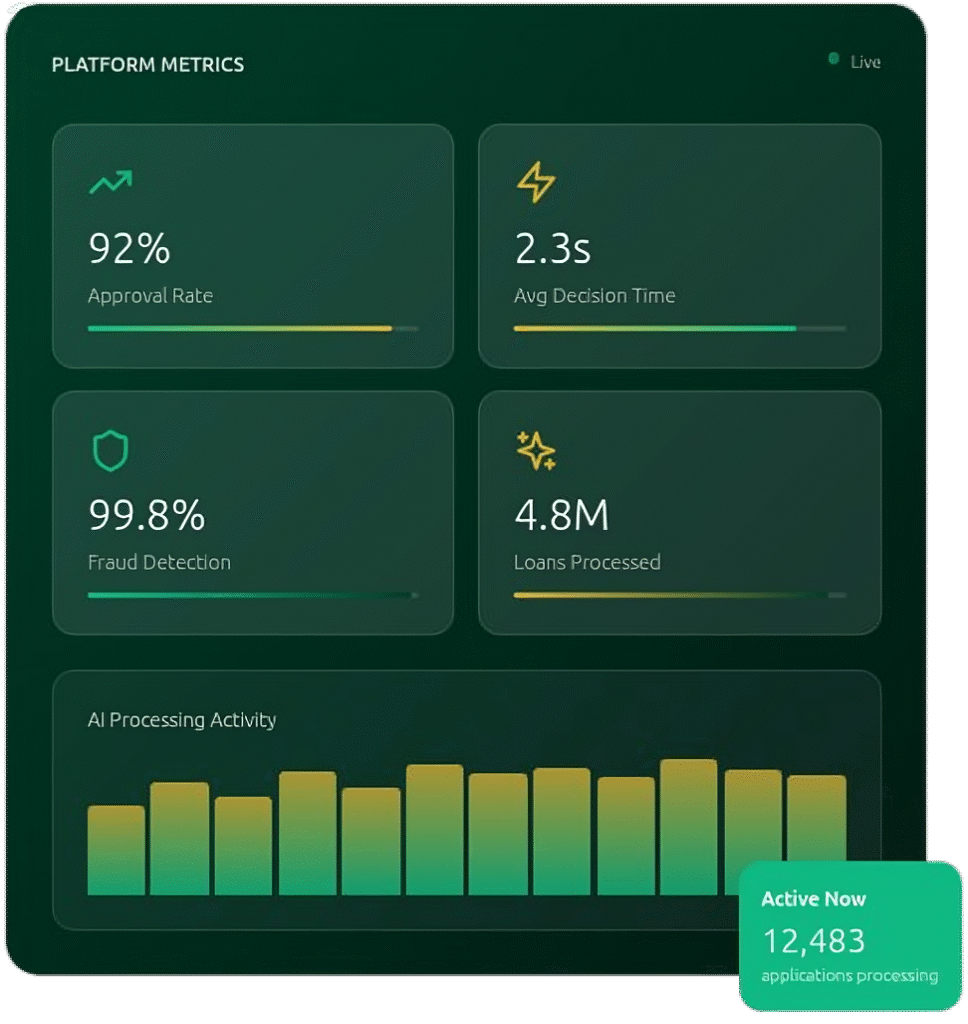The height and width of the screenshot is (1024, 968).
Task: Click the green Live status dot
Action: (834, 60)
